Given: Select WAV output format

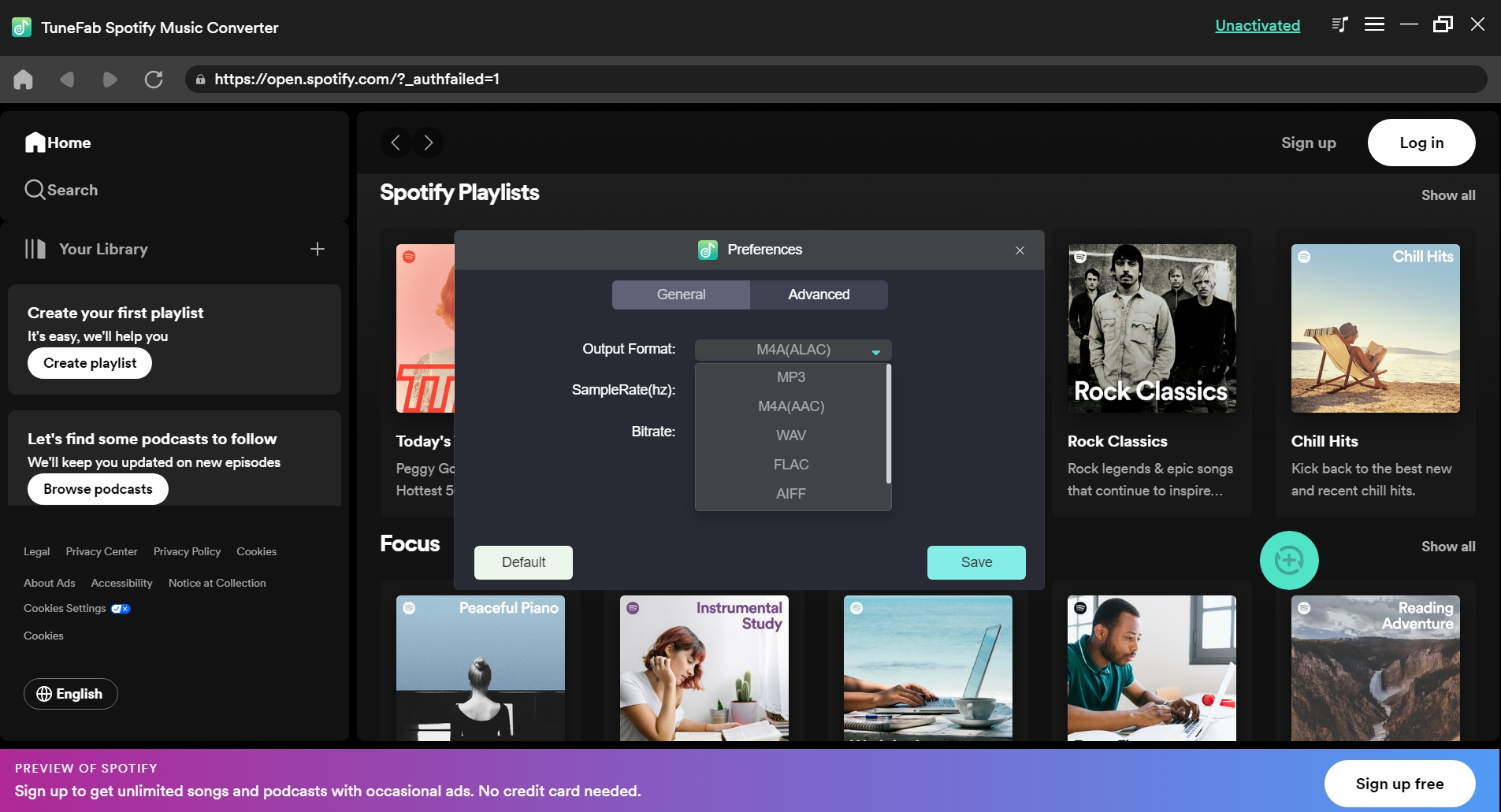Looking at the screenshot, I should pos(791,436).
